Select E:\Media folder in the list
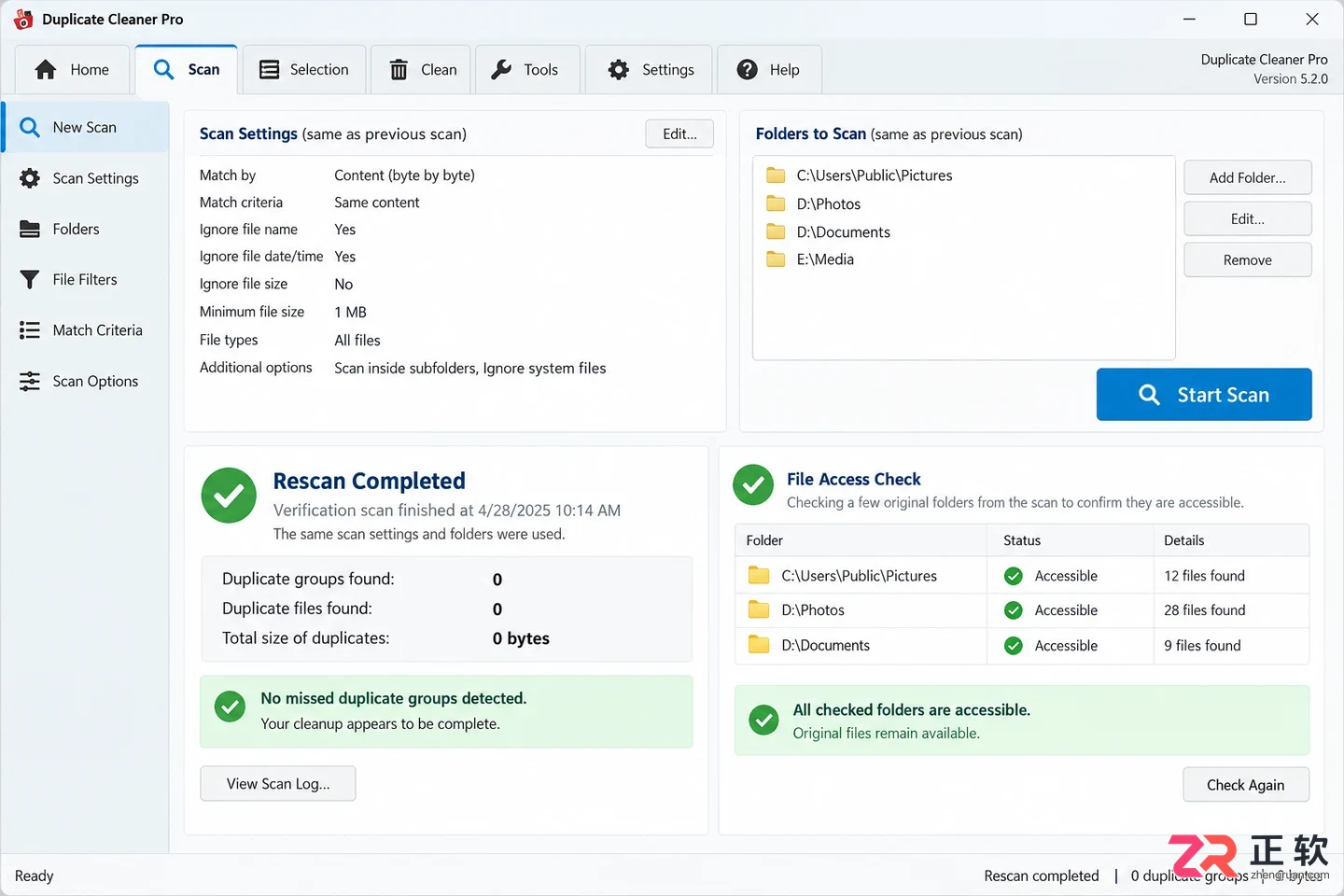The height and width of the screenshot is (896, 1344). [963, 259]
